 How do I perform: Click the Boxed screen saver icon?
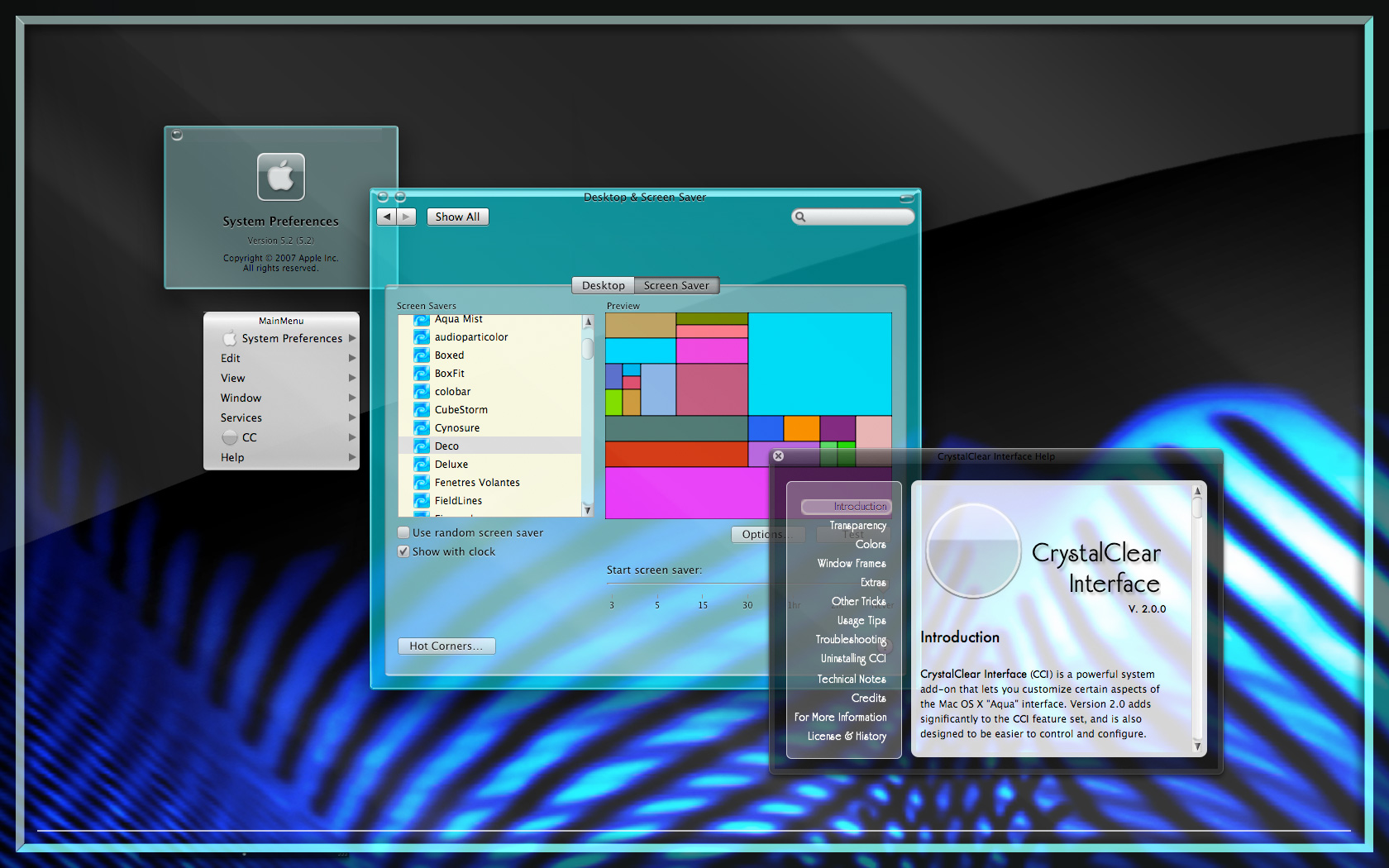pyautogui.click(x=422, y=355)
